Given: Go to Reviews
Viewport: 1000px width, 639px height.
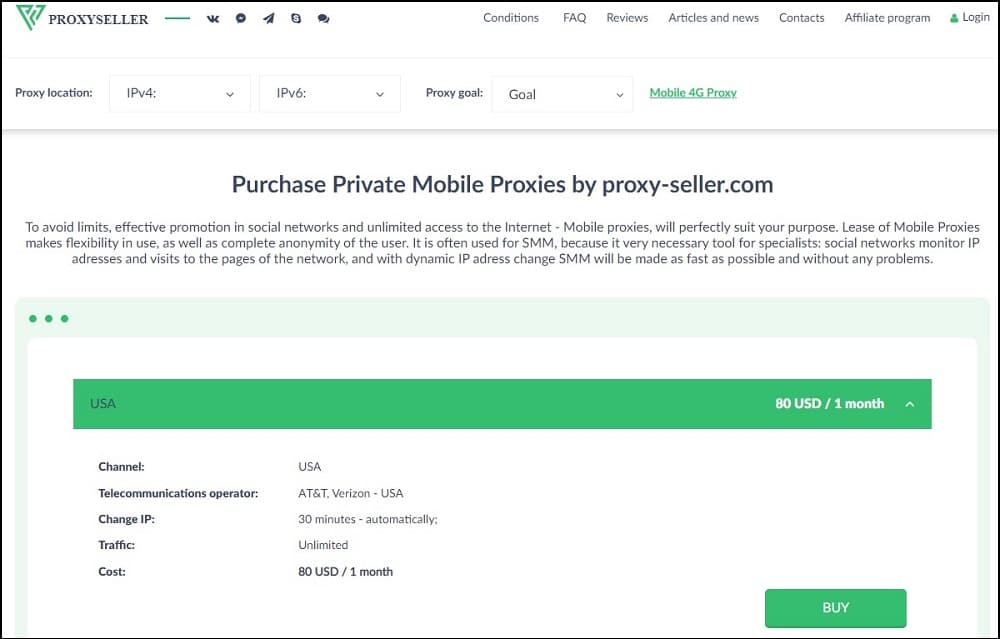Looking at the screenshot, I should [x=627, y=18].
